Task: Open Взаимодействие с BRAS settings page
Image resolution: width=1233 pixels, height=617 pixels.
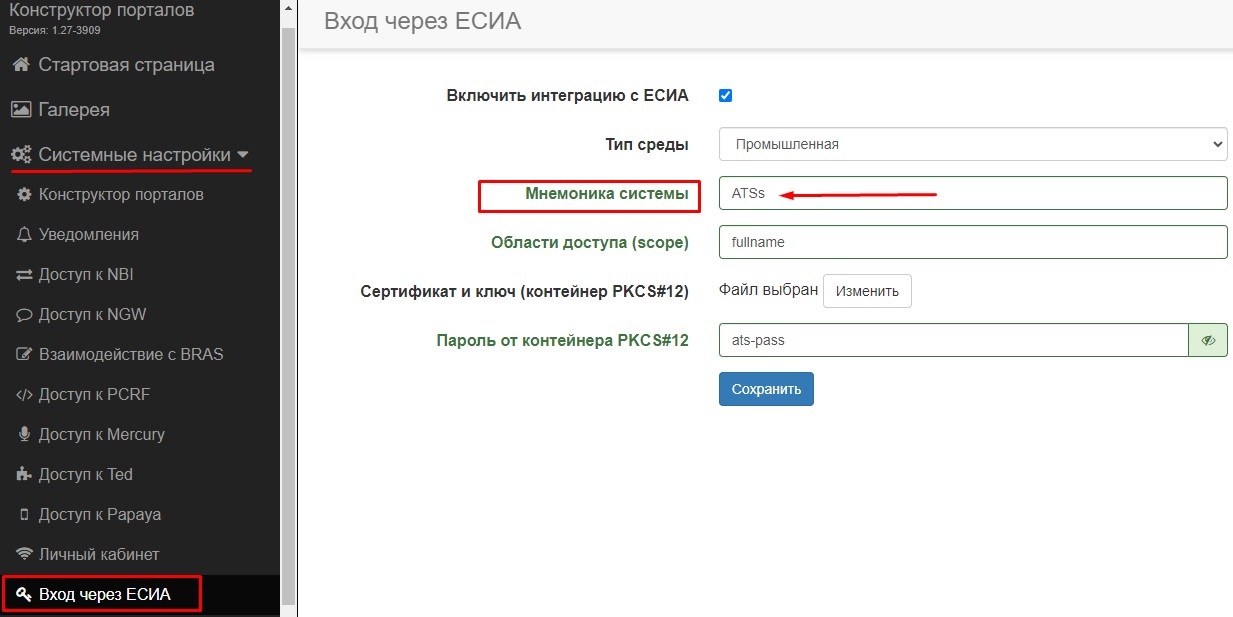Action: coord(131,355)
